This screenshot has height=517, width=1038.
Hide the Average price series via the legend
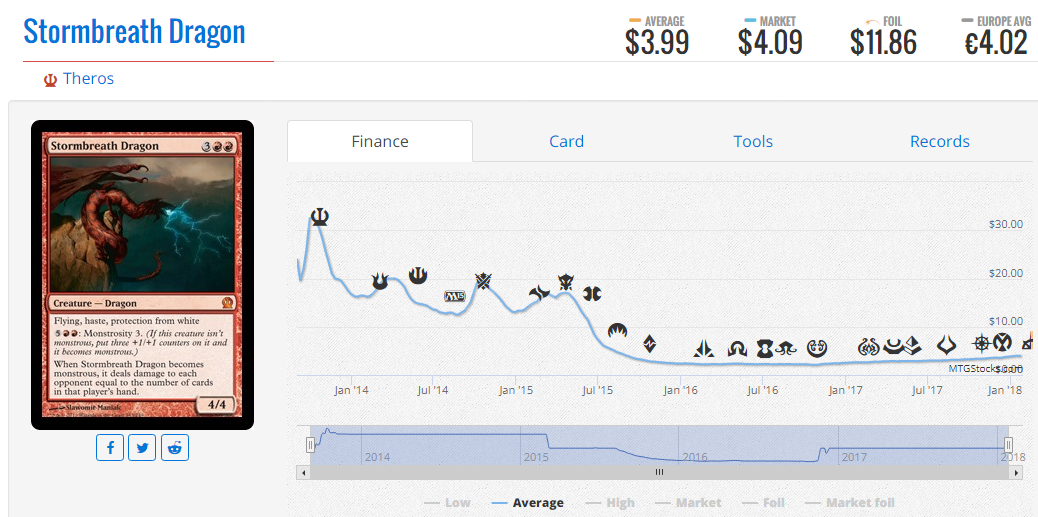[528, 503]
